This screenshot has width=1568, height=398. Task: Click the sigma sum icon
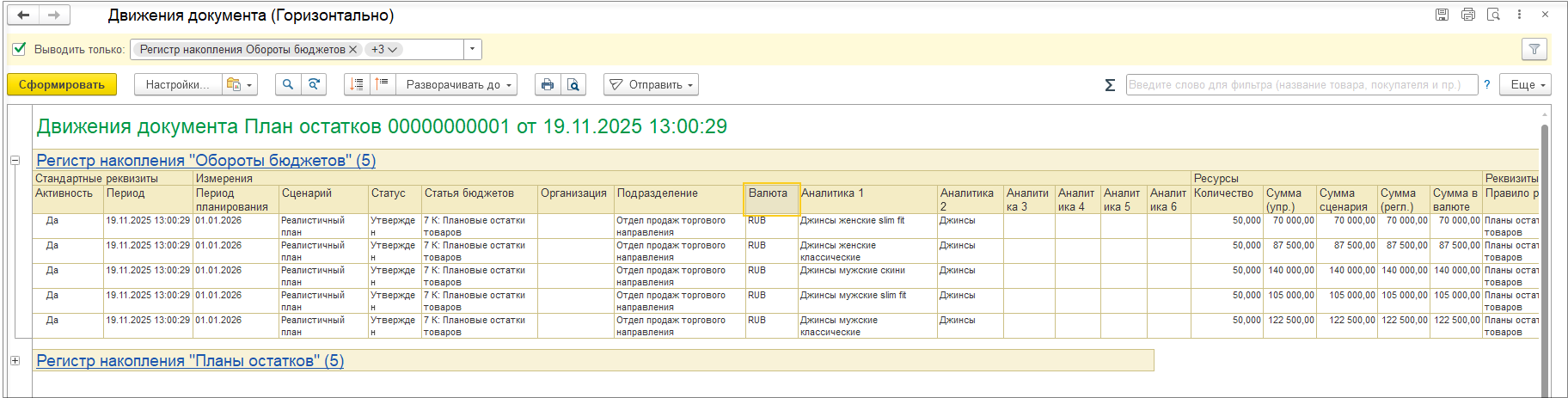pos(1110,84)
